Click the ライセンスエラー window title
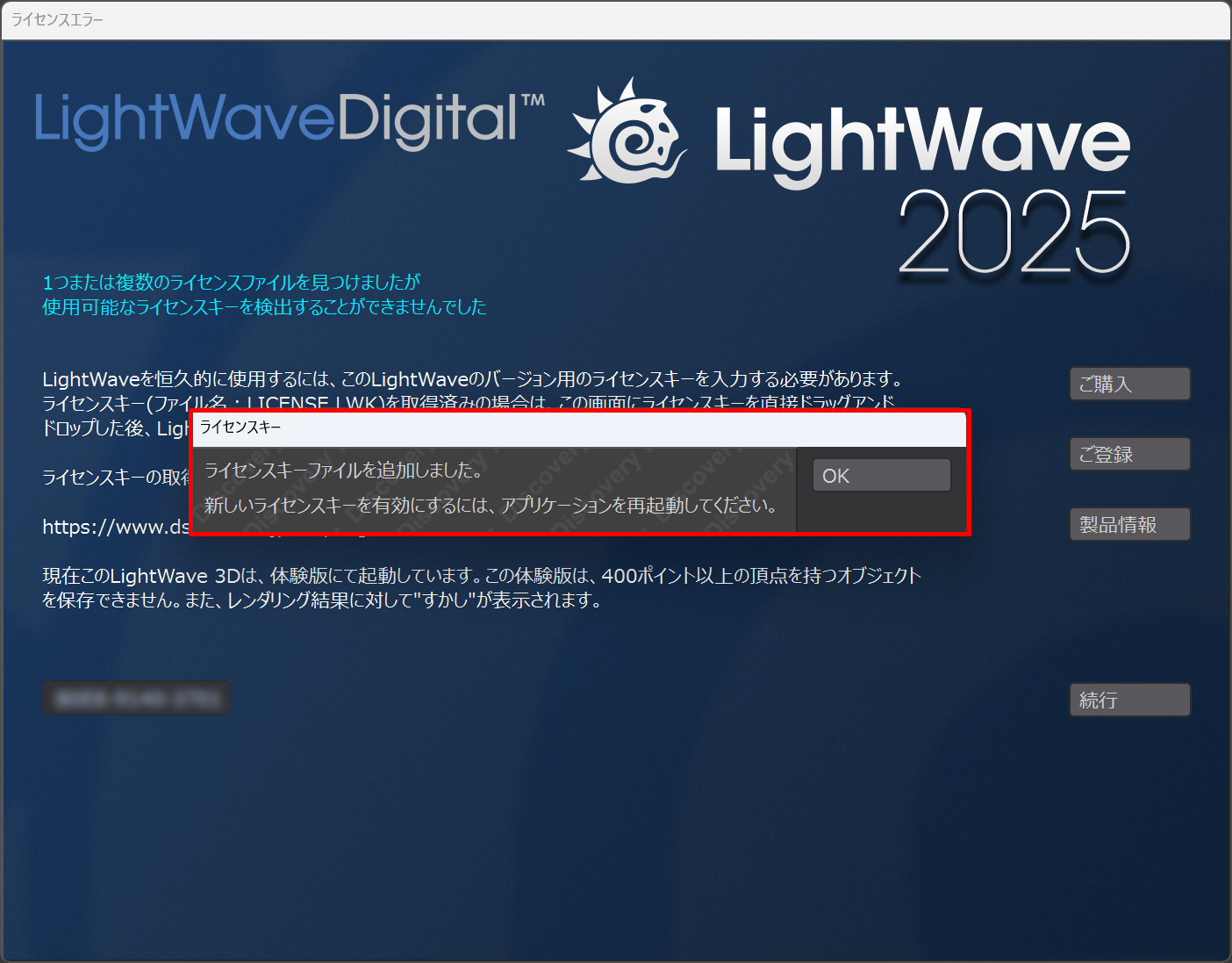Screen dimensions: 1232x963 click(57, 19)
